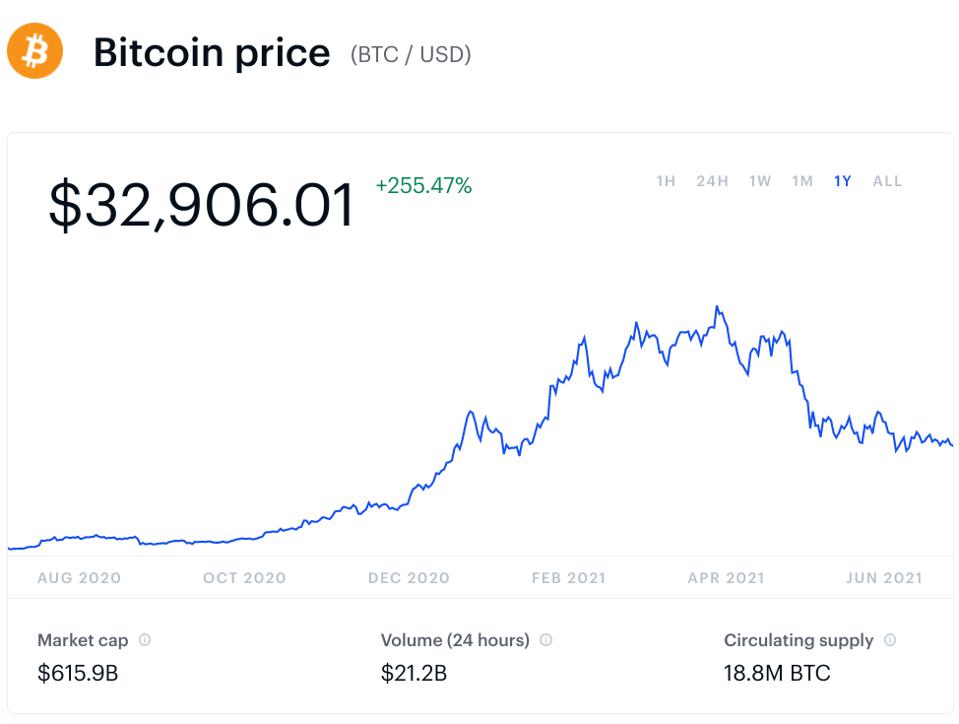Click the $32,906.01 price value
Screen dimensions: 959x724
201,206
